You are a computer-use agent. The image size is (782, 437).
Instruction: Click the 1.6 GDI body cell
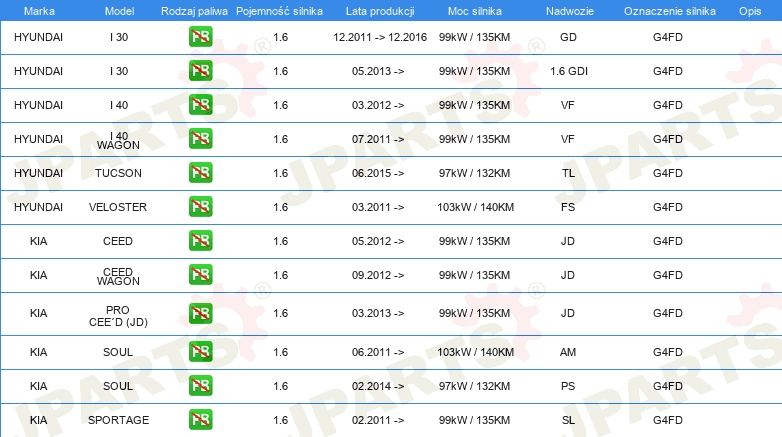click(x=569, y=71)
